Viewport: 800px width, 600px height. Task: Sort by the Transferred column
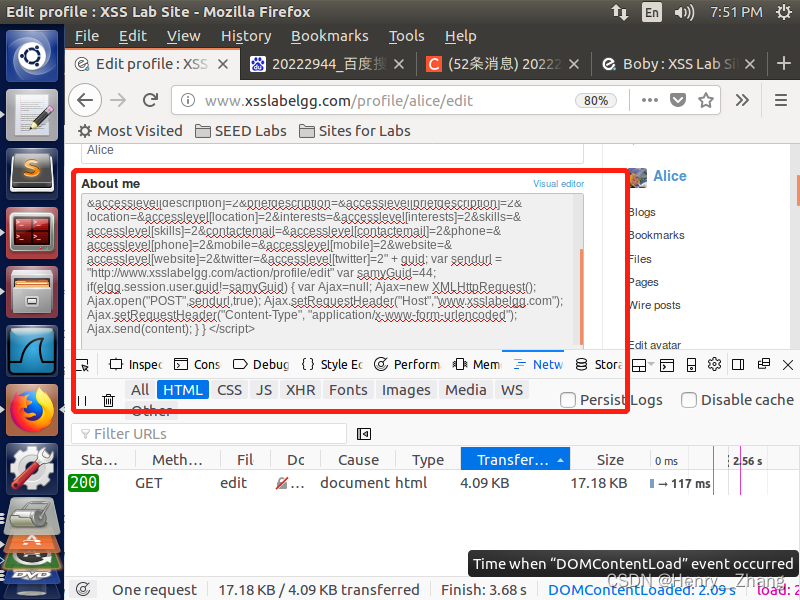pos(515,460)
